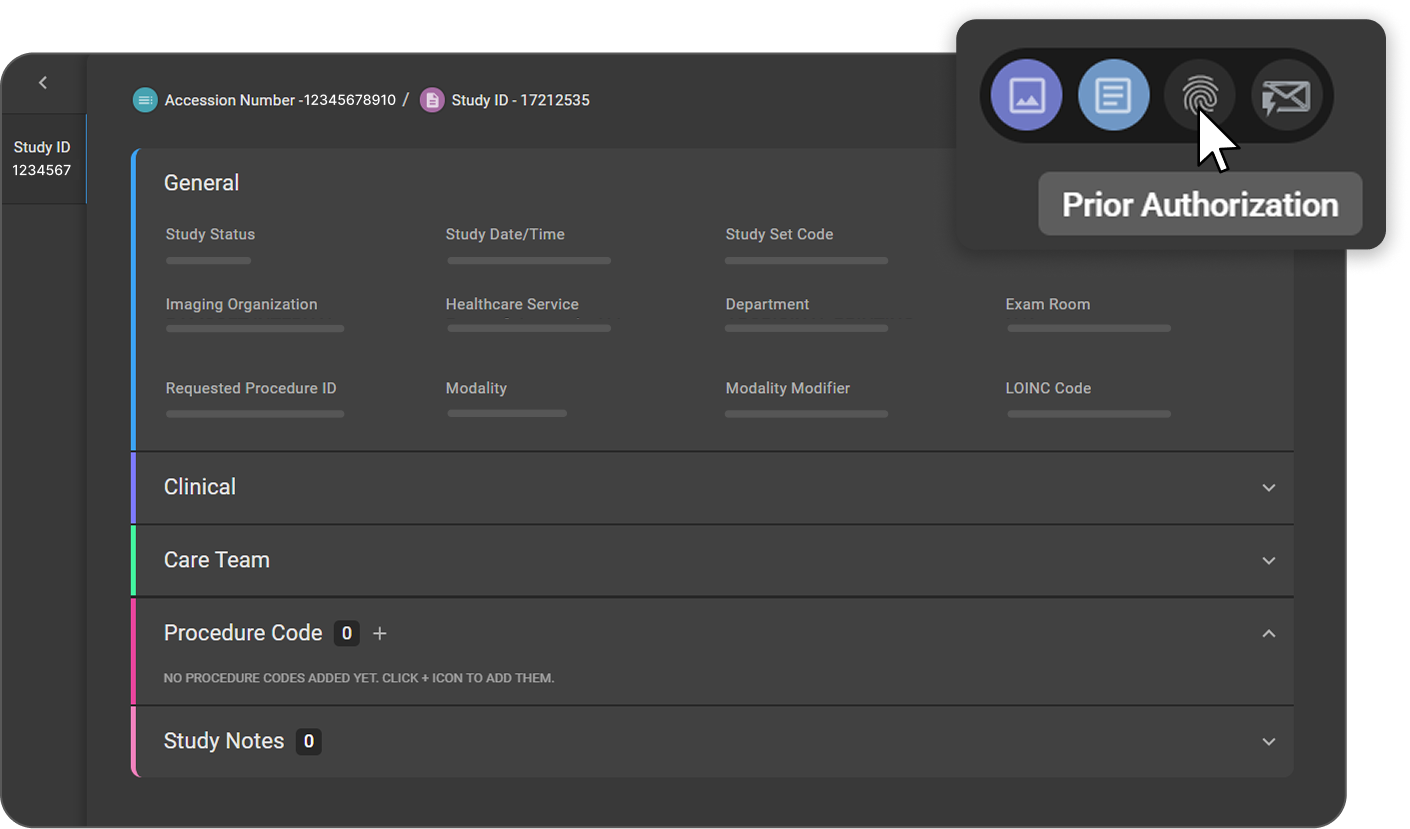This screenshot has width=1410, height=829.
Task: Click the Procedure Code count badge
Action: click(346, 633)
